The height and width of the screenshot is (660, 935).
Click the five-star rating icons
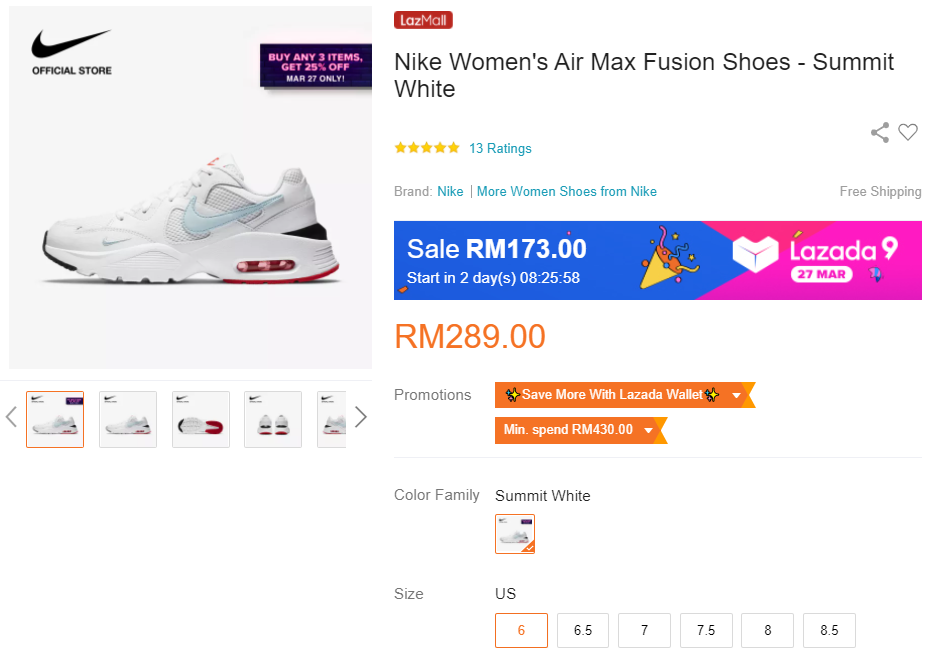click(427, 148)
